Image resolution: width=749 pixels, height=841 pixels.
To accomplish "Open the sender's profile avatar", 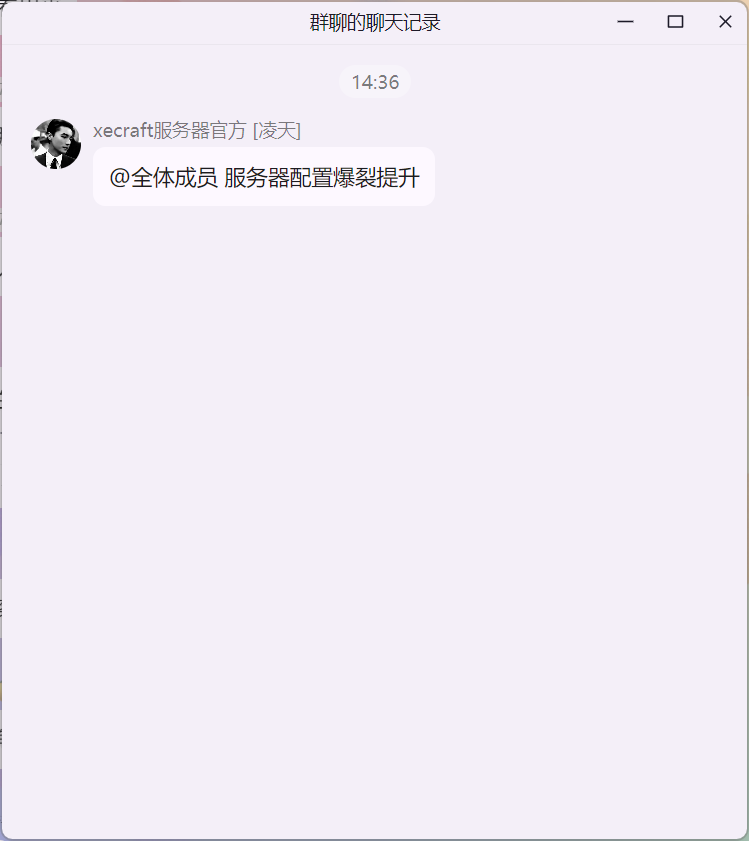I will point(56,144).
